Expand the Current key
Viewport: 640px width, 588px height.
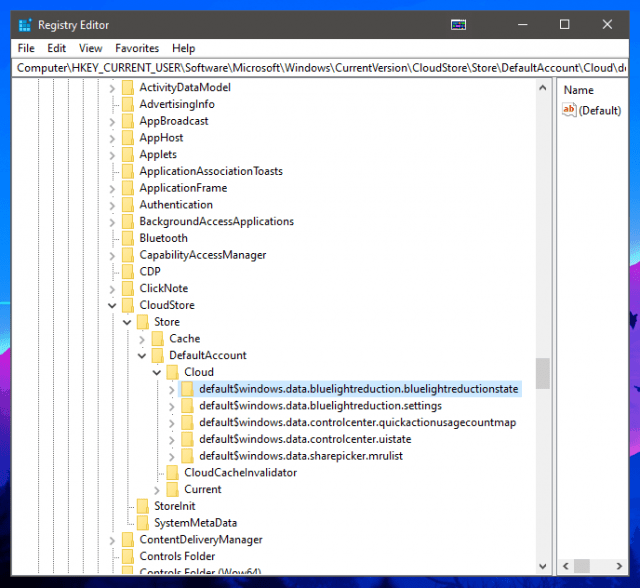point(157,489)
